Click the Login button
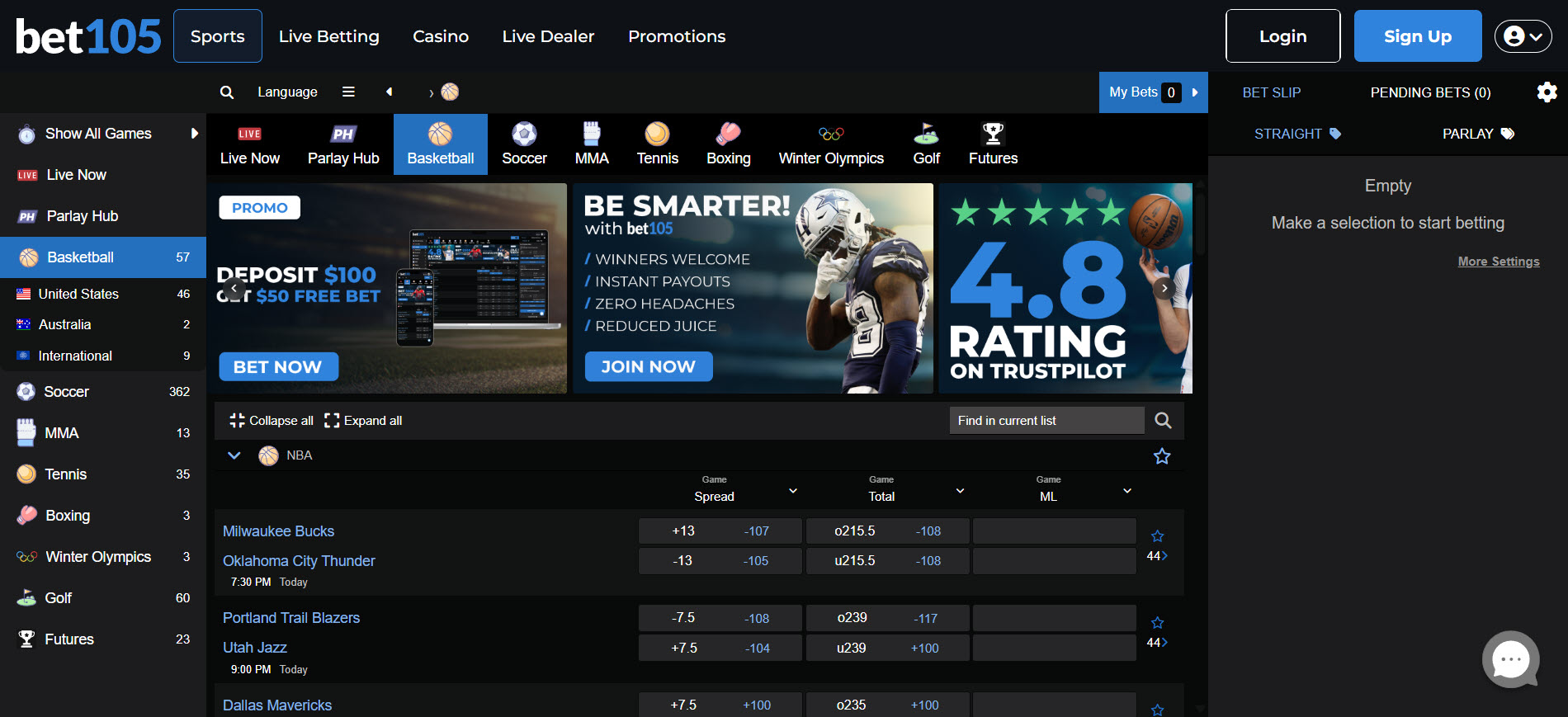Image resolution: width=1568 pixels, height=717 pixels. click(x=1282, y=36)
